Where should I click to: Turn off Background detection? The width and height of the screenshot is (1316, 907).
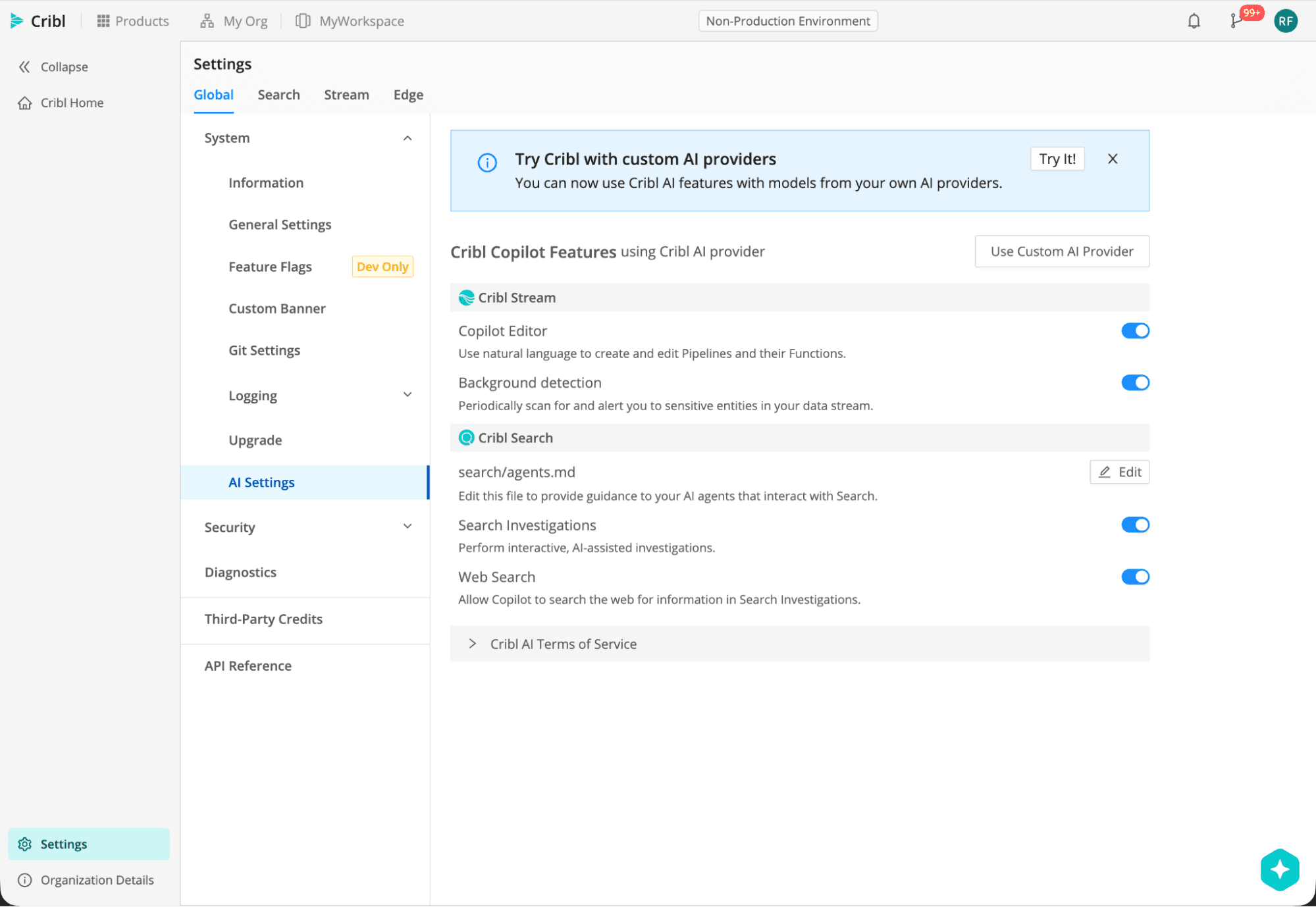pos(1135,382)
